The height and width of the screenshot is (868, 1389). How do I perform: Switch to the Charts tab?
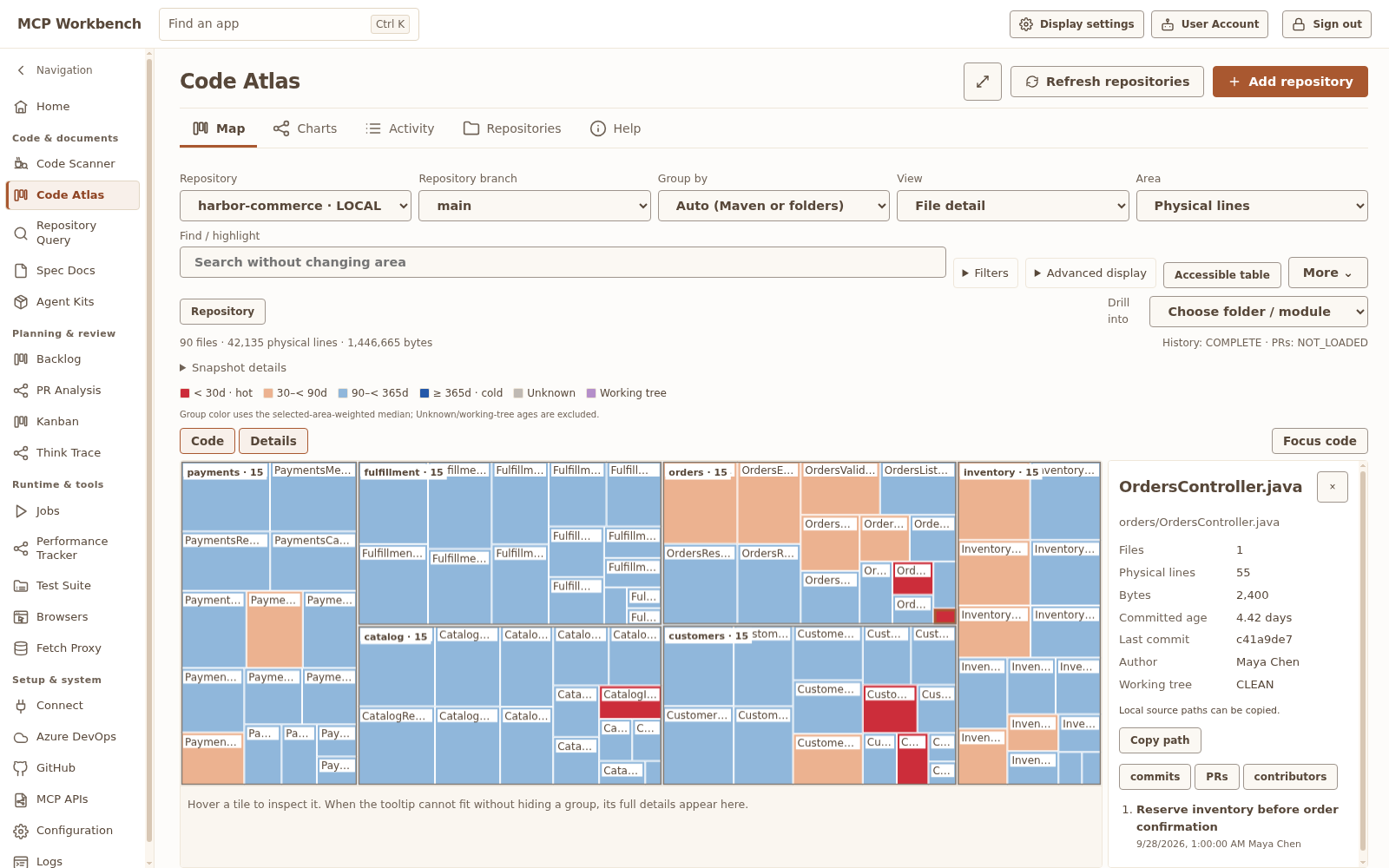305,128
